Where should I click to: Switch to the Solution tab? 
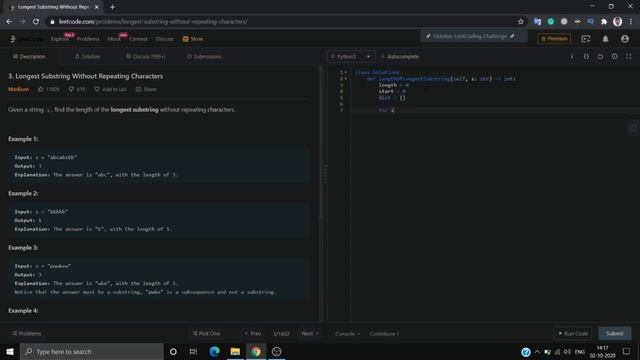click(x=87, y=57)
